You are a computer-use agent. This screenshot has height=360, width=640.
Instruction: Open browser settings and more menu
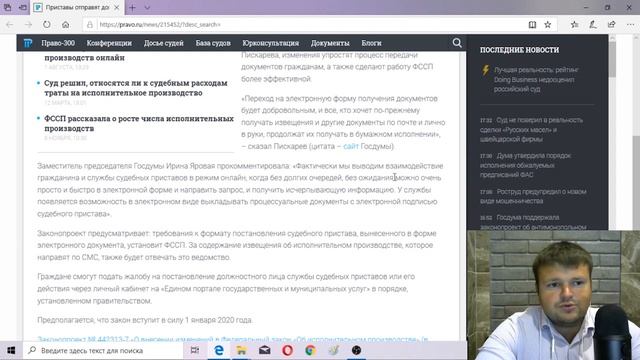(x=630, y=24)
